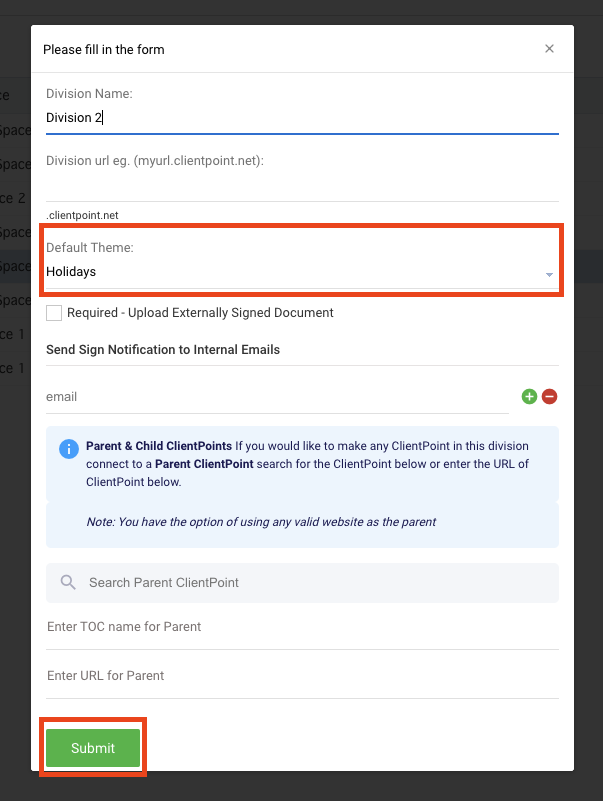Click the Default Theme label
This screenshot has height=801, width=603.
pos(90,248)
